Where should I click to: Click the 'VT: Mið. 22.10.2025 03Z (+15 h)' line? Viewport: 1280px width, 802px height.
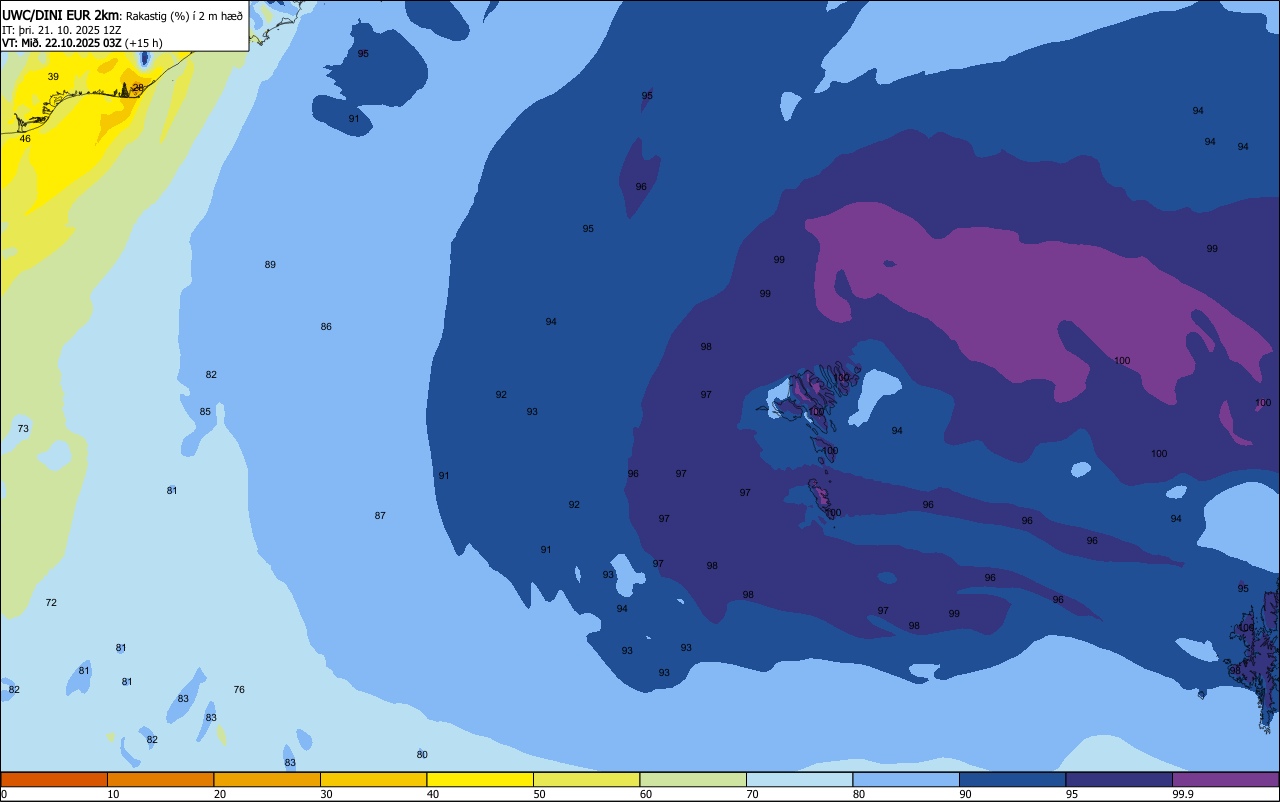[82, 43]
